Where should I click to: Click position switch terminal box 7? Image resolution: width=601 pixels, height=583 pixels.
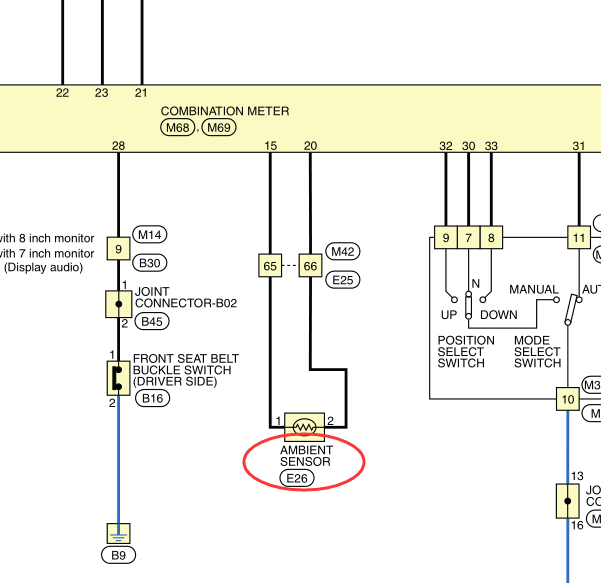pos(468,237)
